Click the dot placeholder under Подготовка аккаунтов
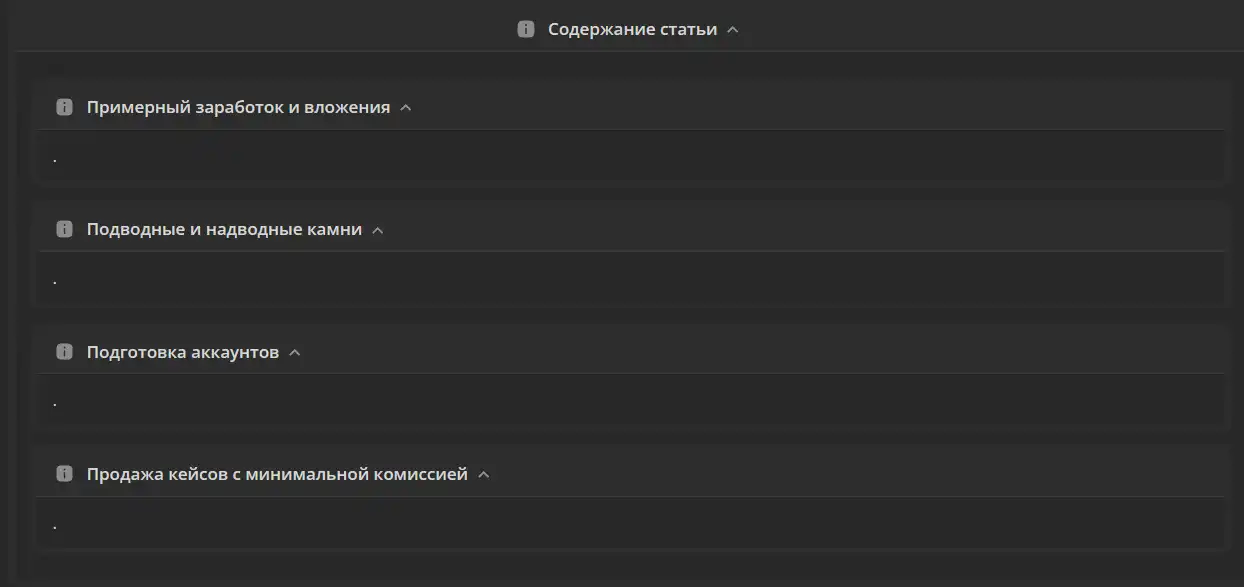Image resolution: width=1244 pixels, height=587 pixels. pos(54,405)
